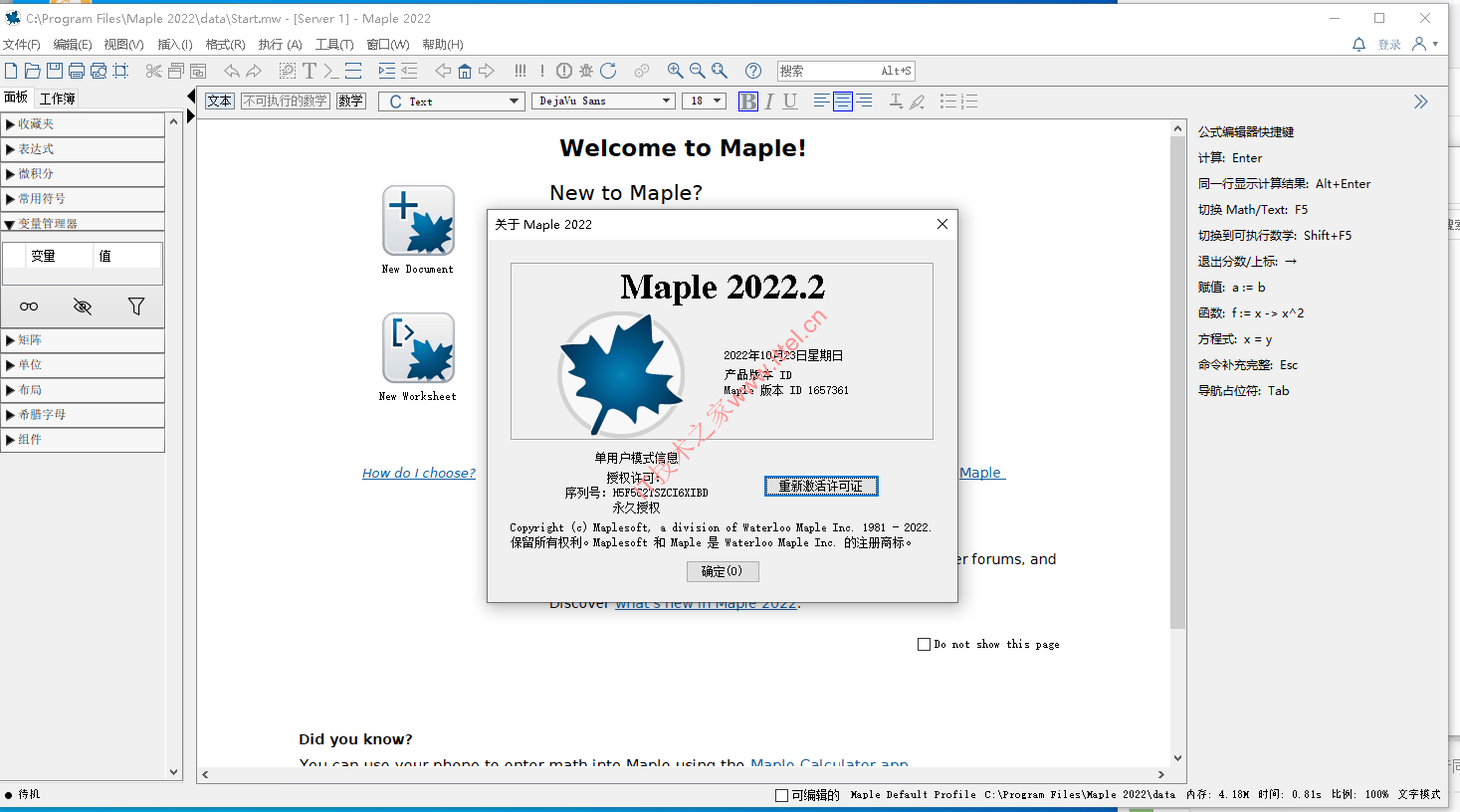Screen dimensions: 1460x812
Task: Click the document vertical scrollbar
Action: tap(1178, 383)
